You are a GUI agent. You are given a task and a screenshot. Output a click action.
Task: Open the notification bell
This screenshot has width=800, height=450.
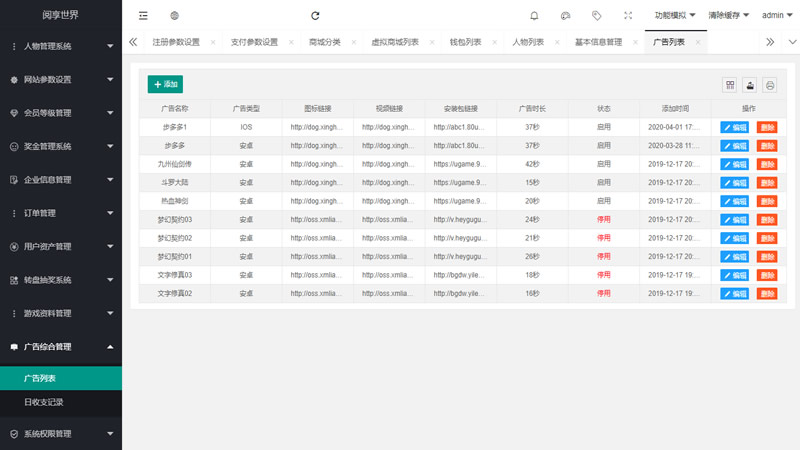534,16
